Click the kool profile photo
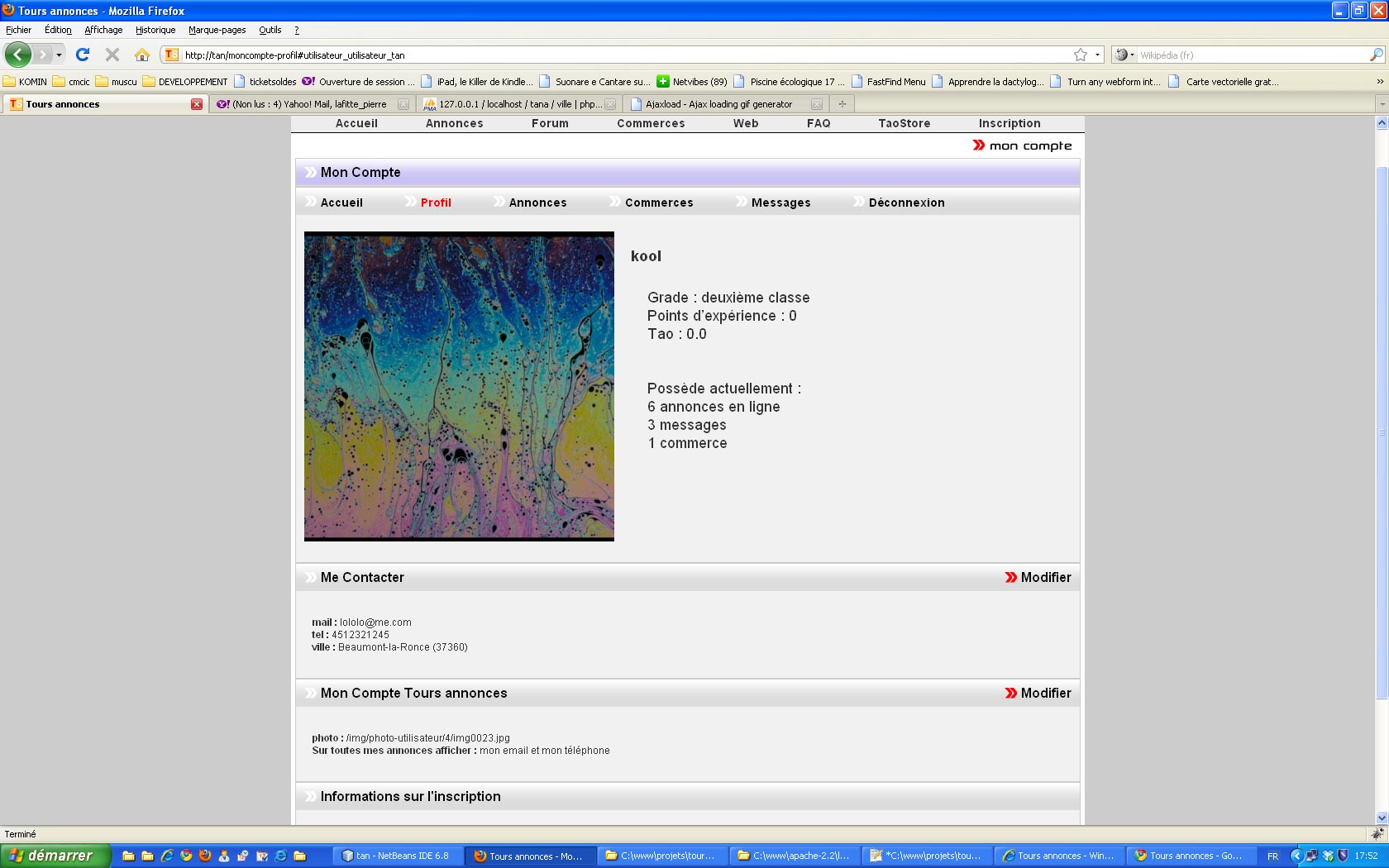1389x868 pixels. click(459, 386)
